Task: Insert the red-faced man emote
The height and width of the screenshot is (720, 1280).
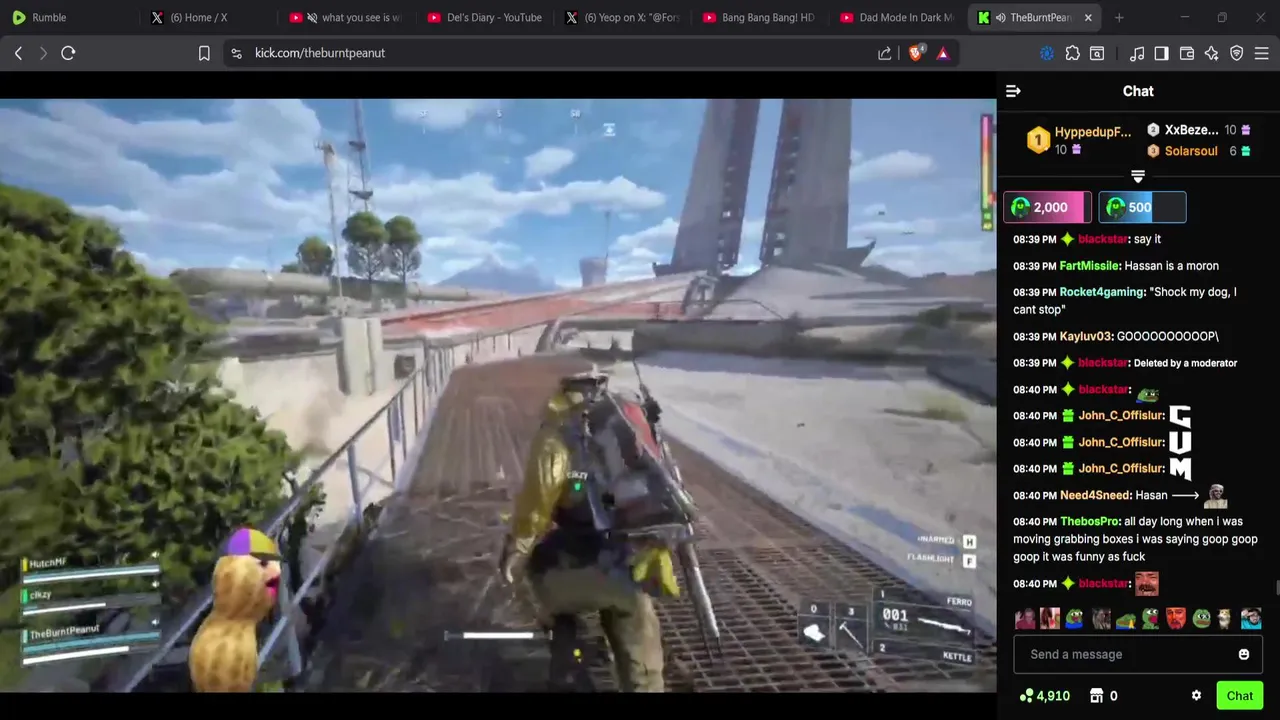Action: [1176, 619]
